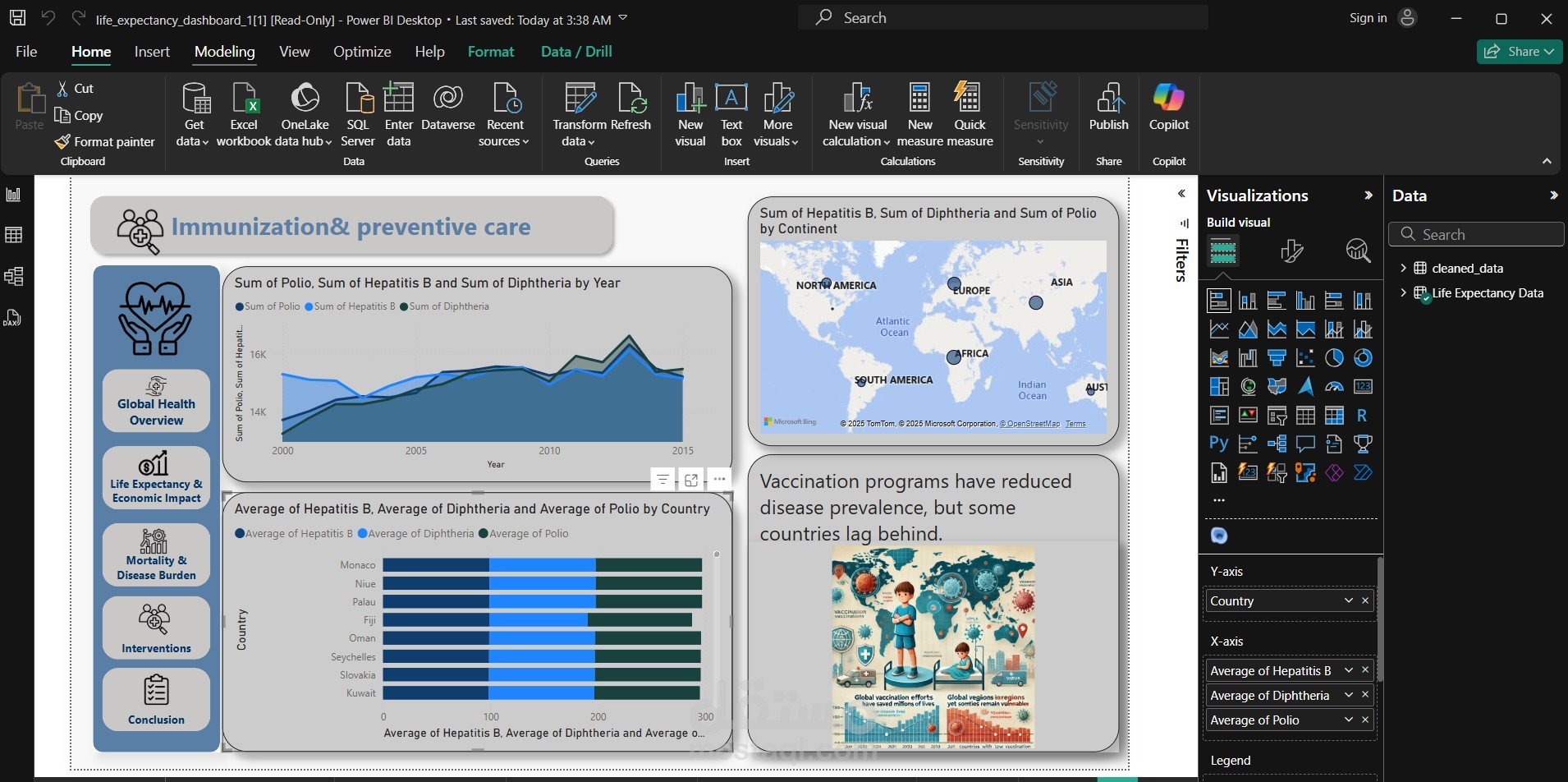Pick the Ribbon chart visual type
The height and width of the screenshot is (782, 1568).
click(1219, 358)
